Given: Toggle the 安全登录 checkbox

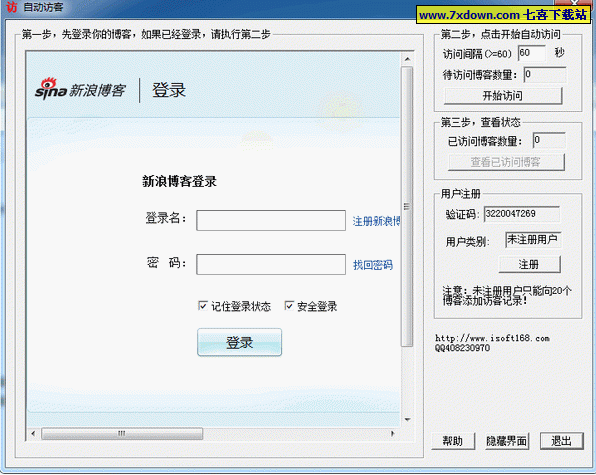Looking at the screenshot, I should 289,306.
